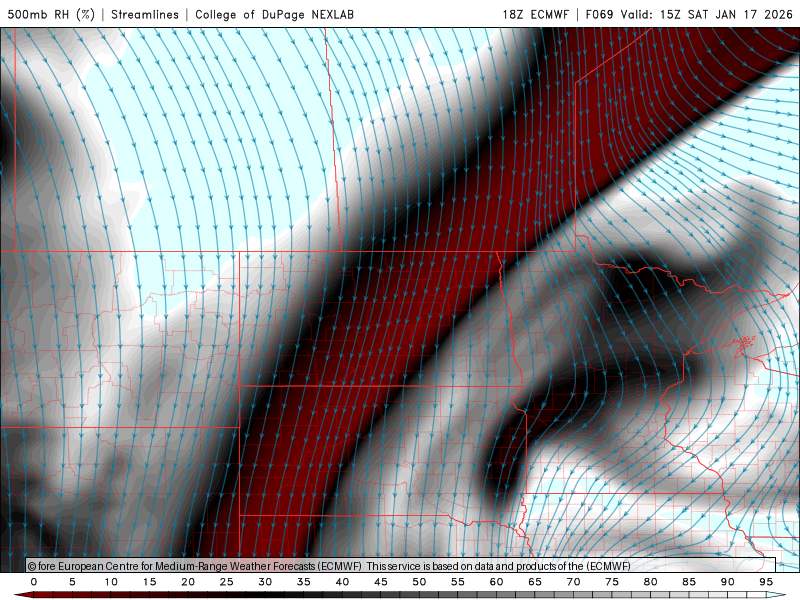The height and width of the screenshot is (600, 800).
Task: Click the "18Z ECMWF" model run label
Action: (535, 14)
